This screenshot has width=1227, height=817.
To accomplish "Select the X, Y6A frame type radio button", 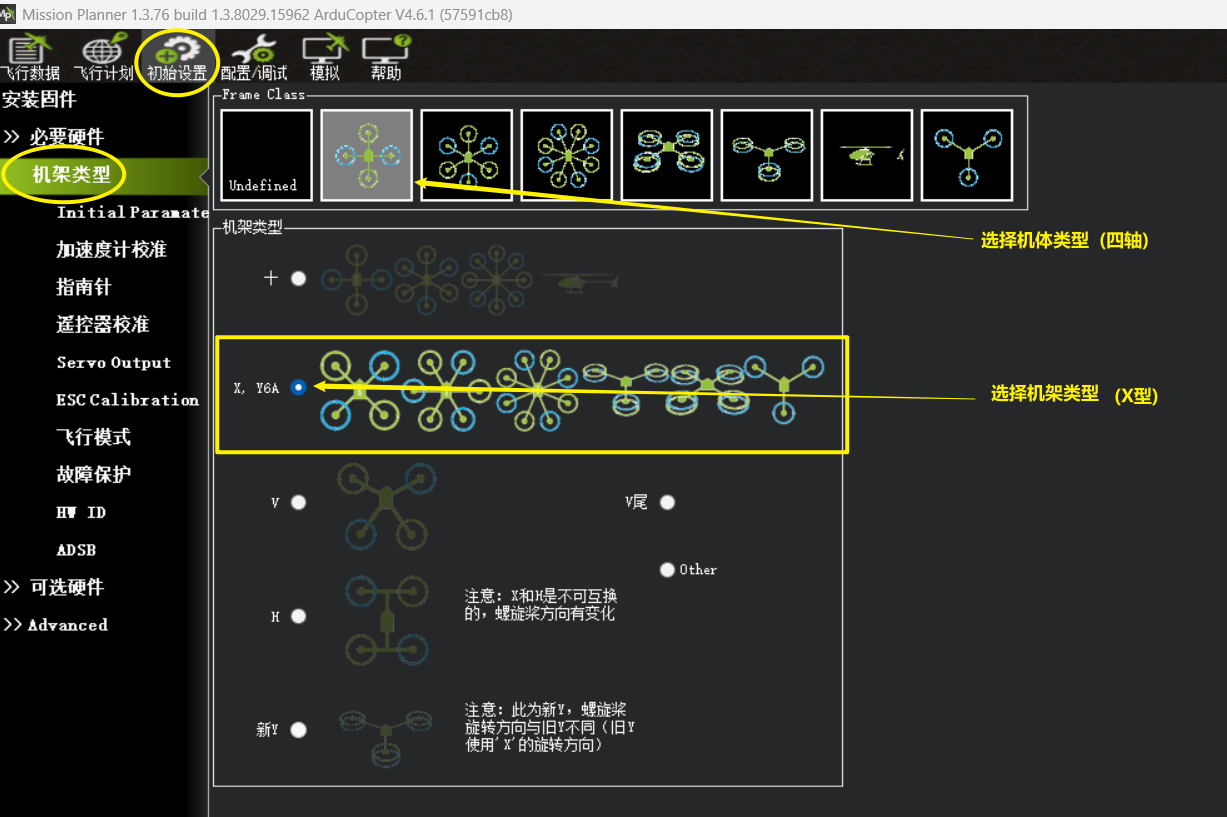I will pyautogui.click(x=298, y=388).
